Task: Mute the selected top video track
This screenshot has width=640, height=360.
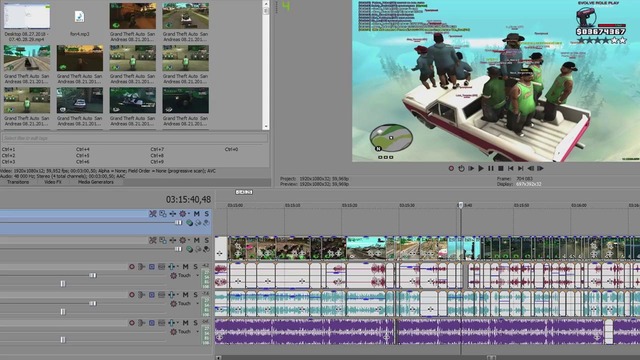Action: coord(197,213)
